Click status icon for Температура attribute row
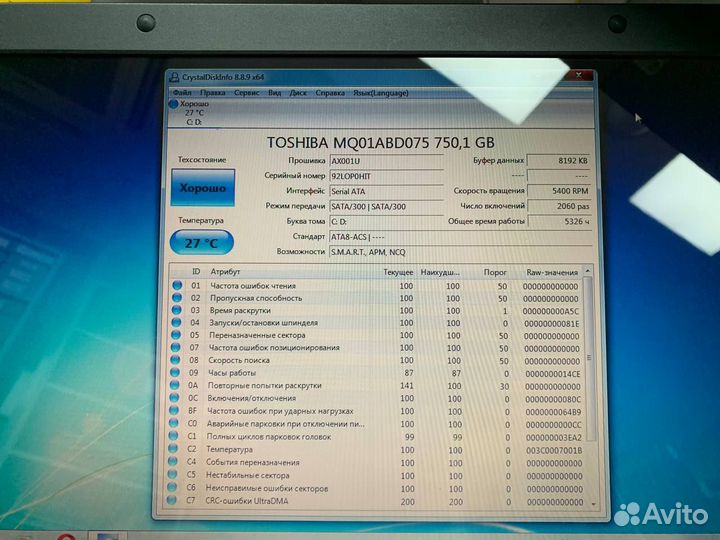Viewport: 720px width, 540px height. [173, 449]
